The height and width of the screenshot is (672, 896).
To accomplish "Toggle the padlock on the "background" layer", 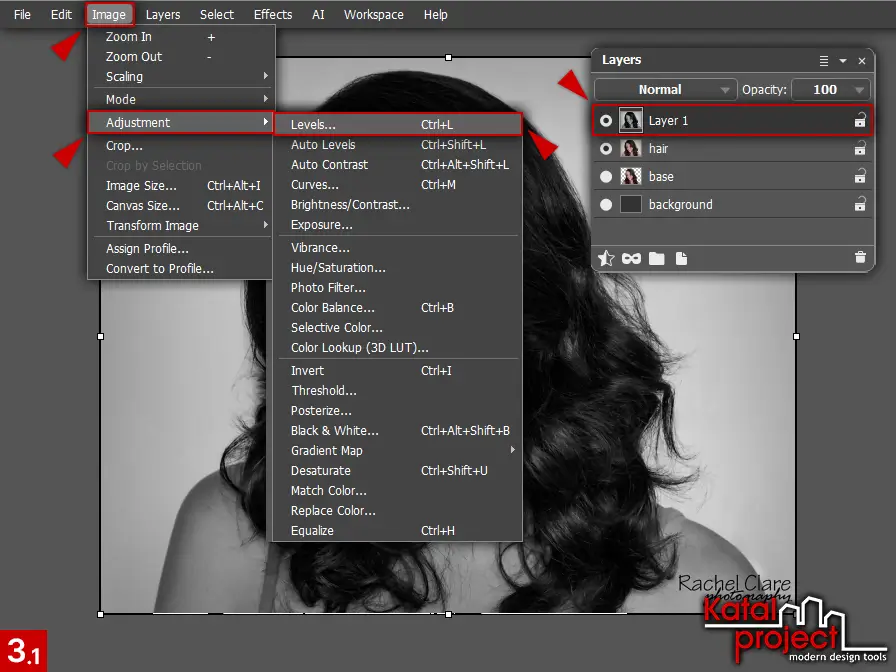I will [x=860, y=204].
